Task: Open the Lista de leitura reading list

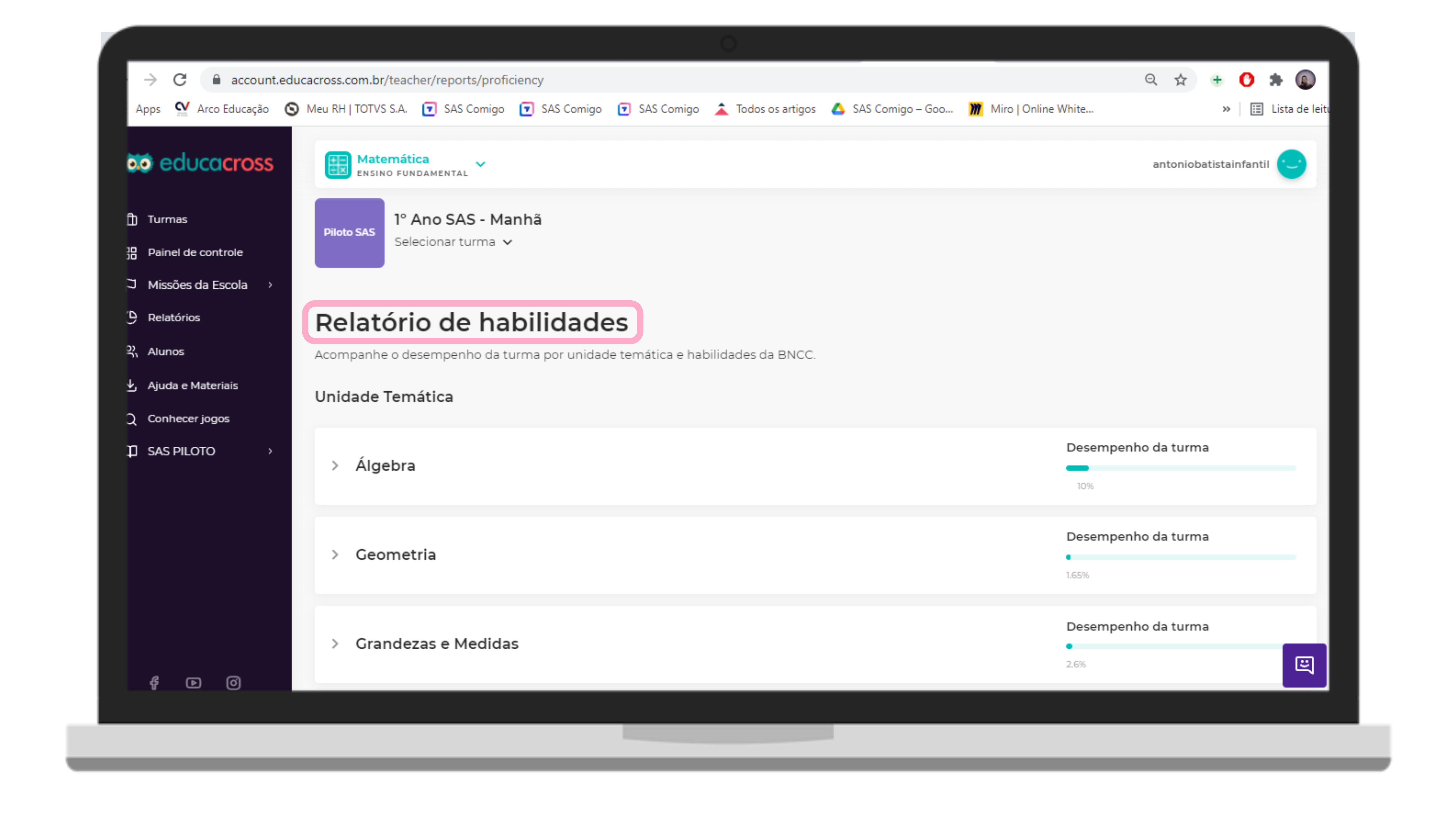Action: [x=1289, y=109]
